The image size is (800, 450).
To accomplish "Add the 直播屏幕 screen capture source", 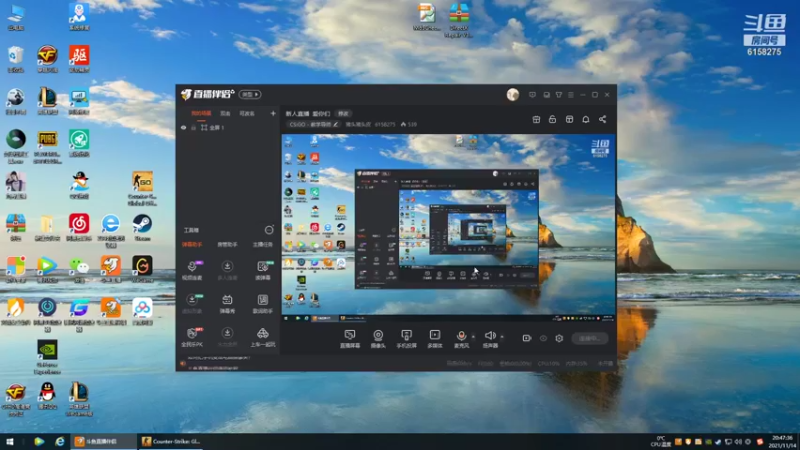I will click(349, 338).
